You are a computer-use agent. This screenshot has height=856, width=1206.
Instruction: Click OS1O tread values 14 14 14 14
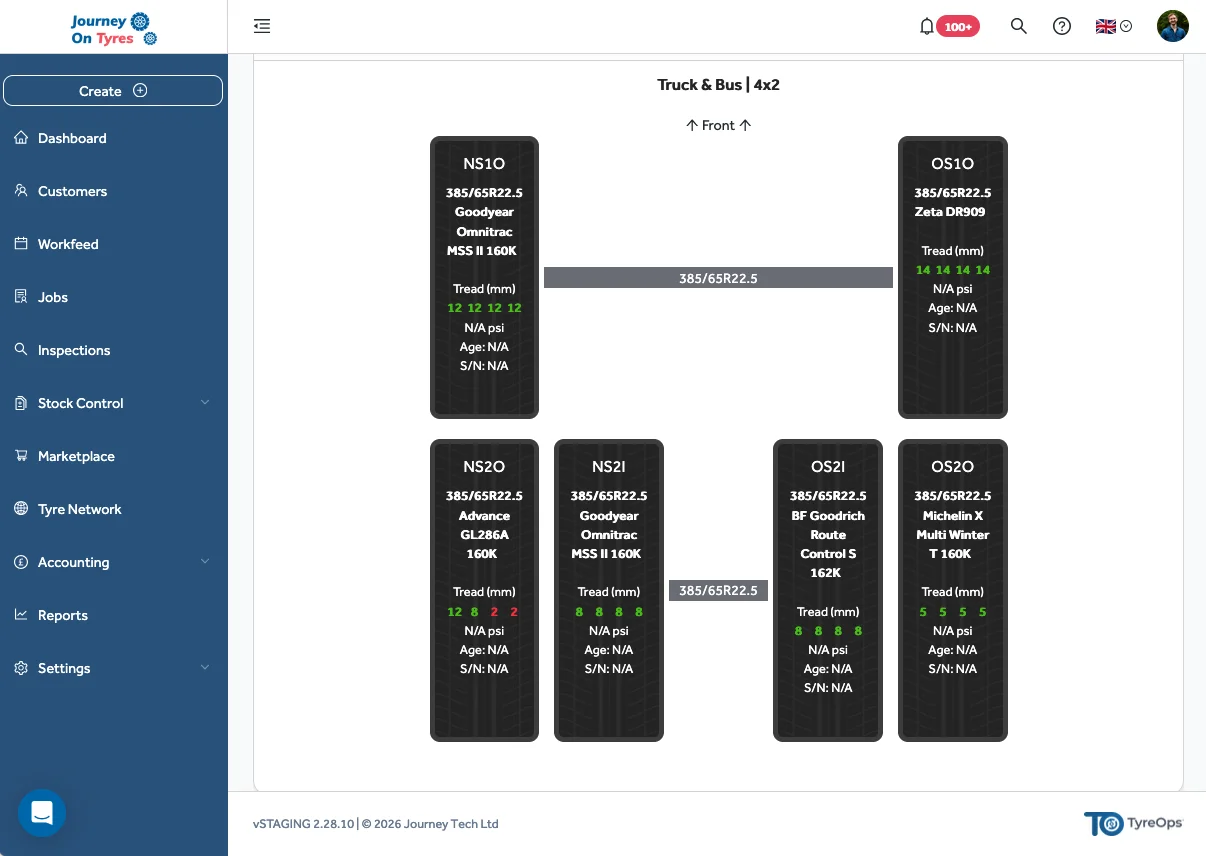point(953,270)
